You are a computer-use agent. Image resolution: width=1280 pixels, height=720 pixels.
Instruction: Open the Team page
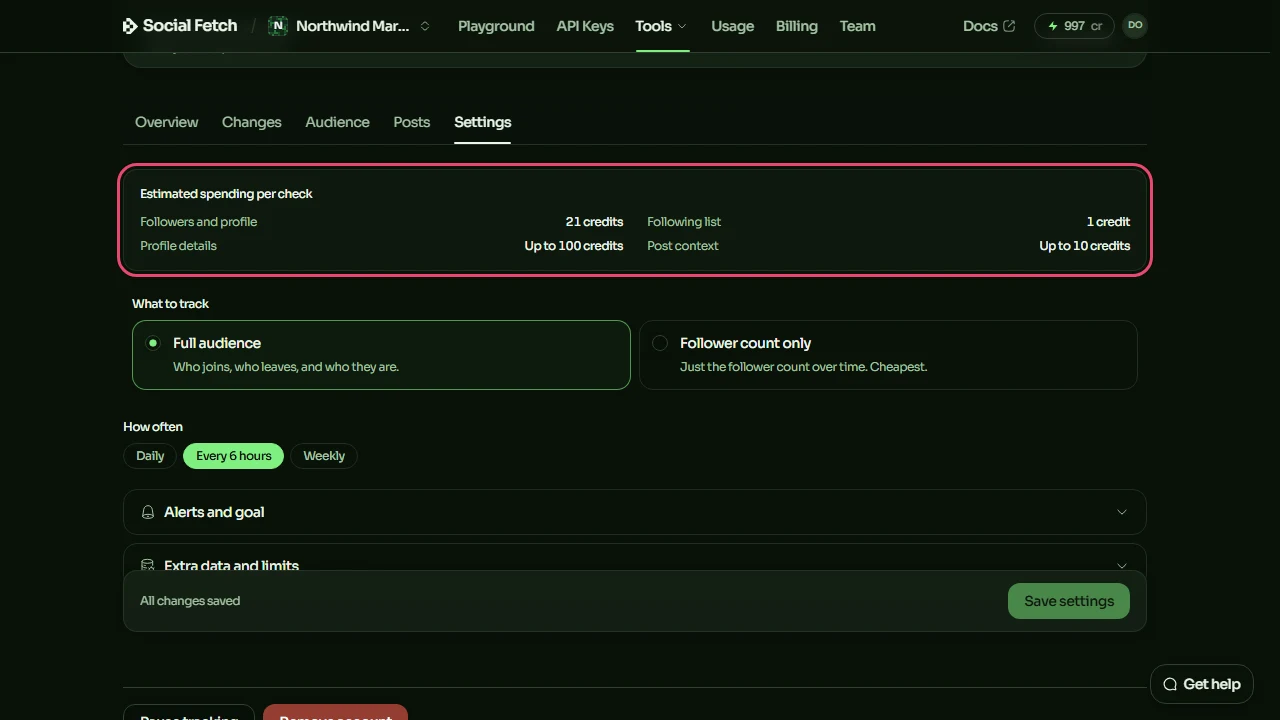[x=857, y=26]
